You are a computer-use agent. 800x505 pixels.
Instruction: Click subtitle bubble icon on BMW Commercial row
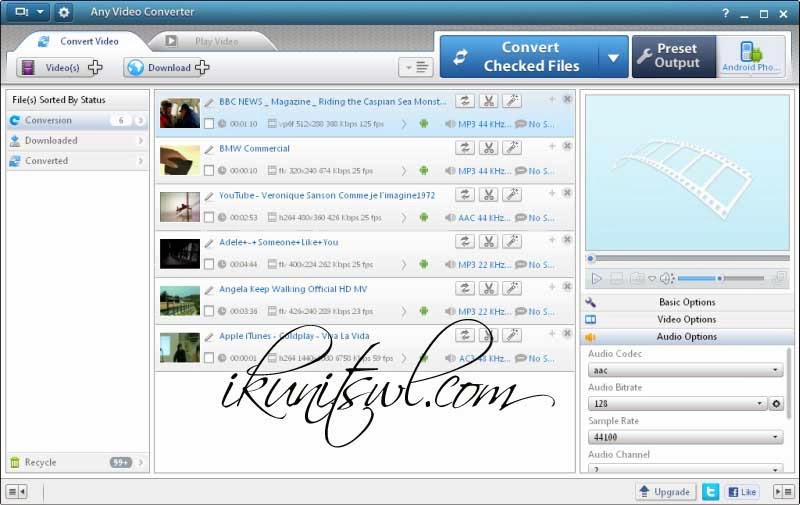520,170
